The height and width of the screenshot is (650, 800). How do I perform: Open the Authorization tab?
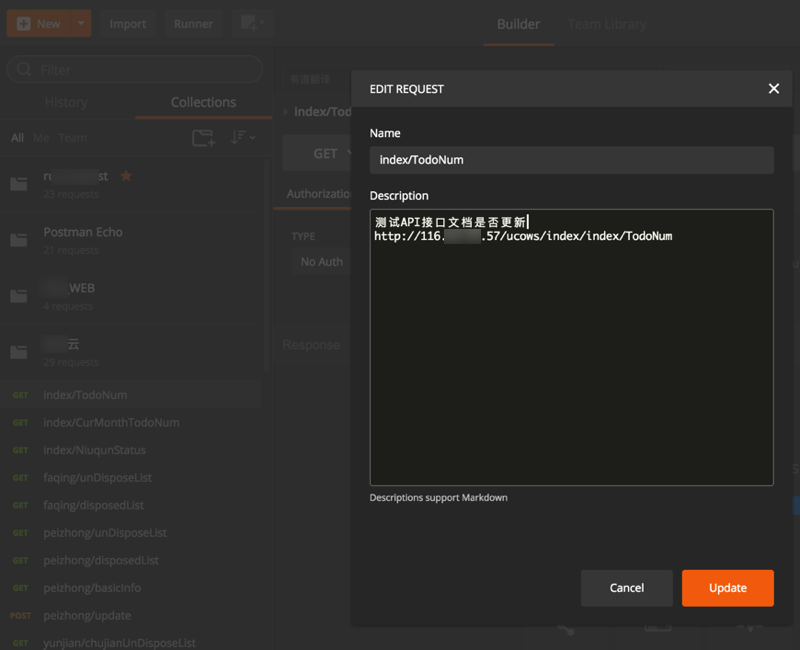(317, 194)
